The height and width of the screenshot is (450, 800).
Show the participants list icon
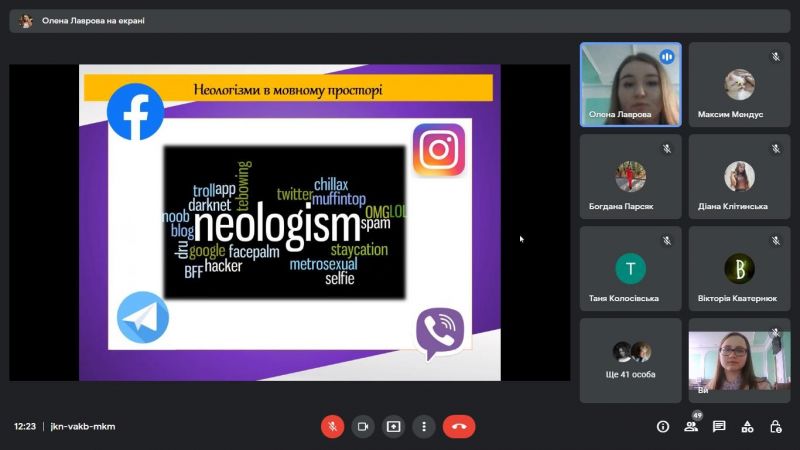click(691, 427)
